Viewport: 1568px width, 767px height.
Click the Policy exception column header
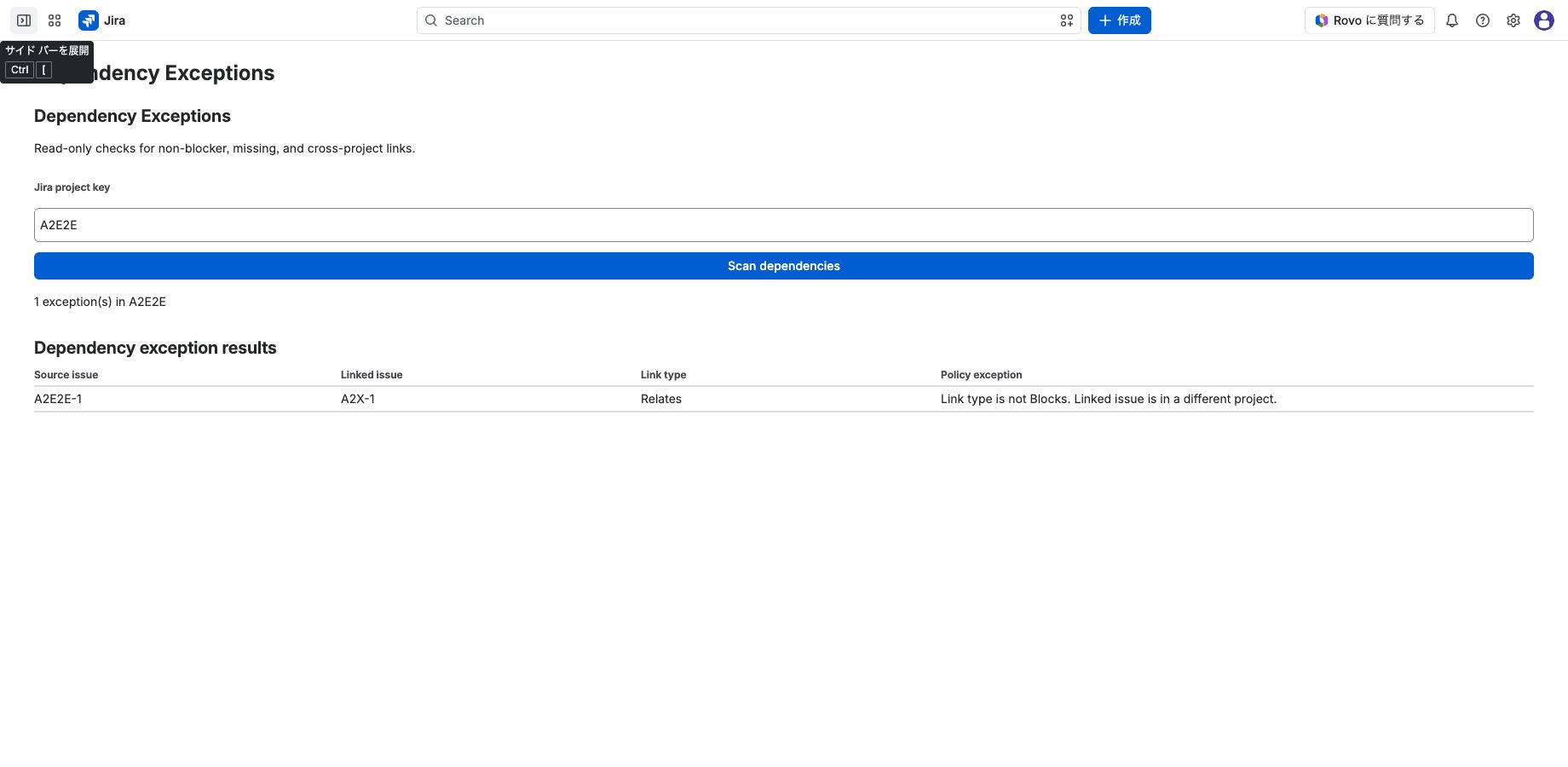[x=981, y=375]
